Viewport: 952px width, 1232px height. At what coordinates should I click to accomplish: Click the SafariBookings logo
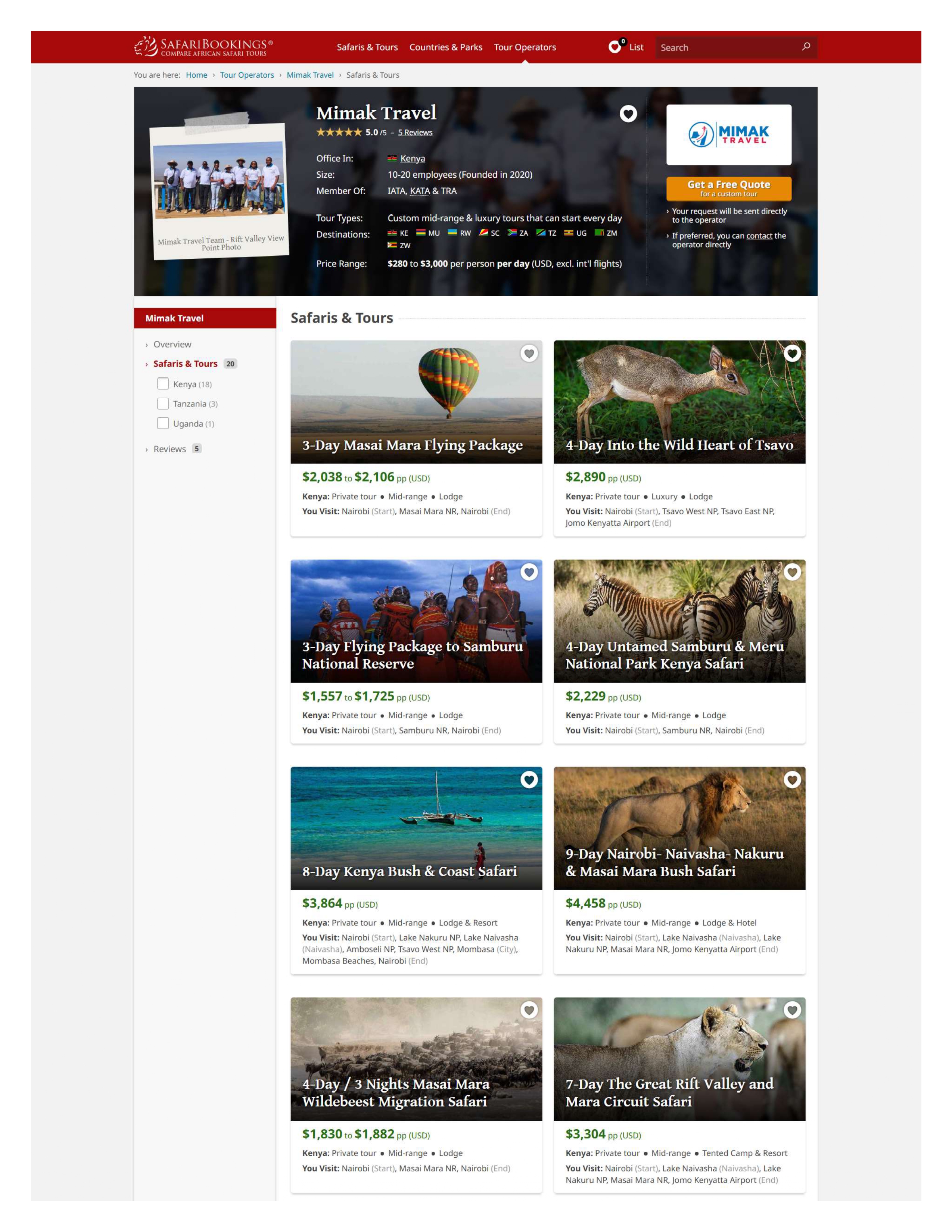[203, 47]
